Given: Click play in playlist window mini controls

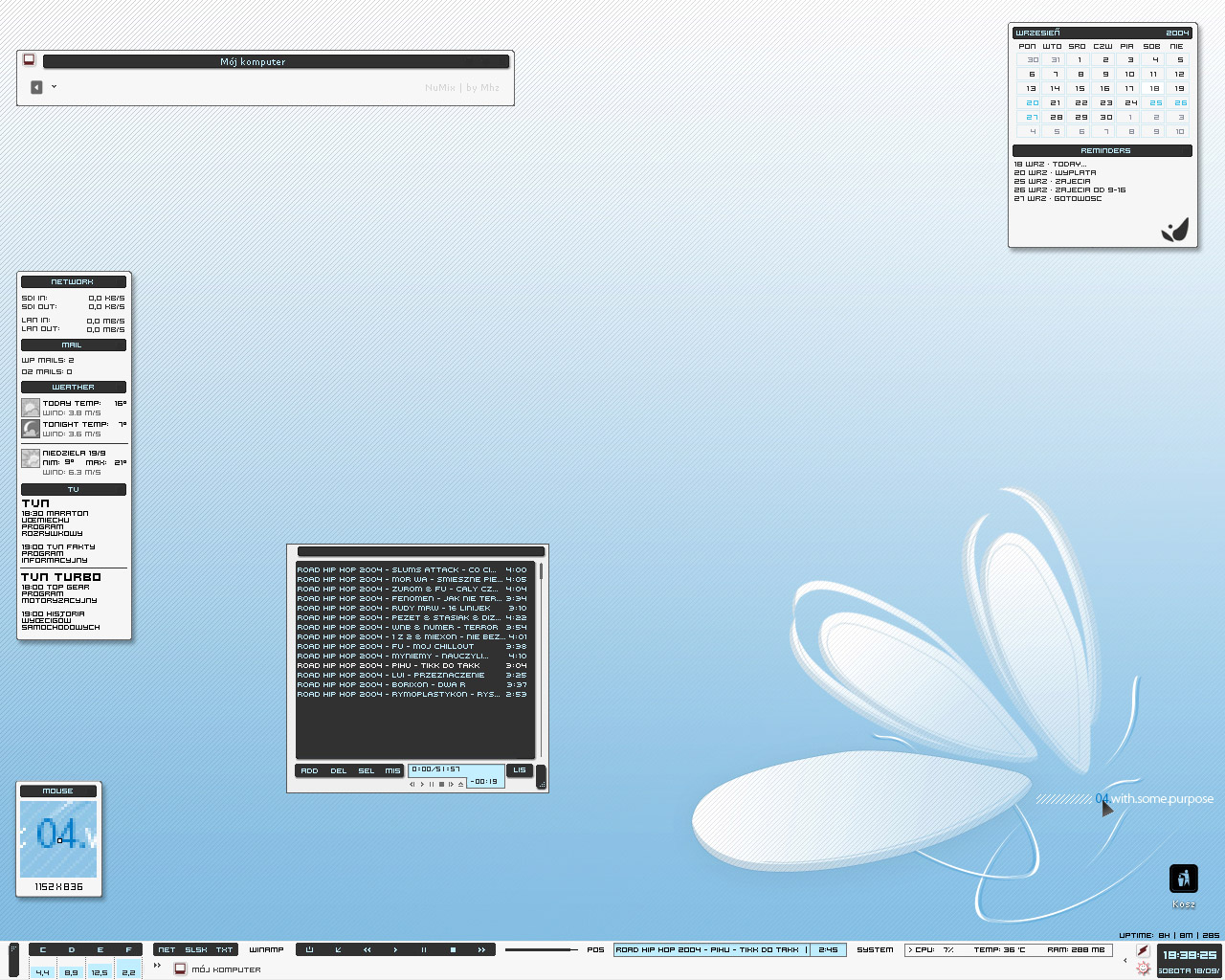Looking at the screenshot, I should 422,784.
